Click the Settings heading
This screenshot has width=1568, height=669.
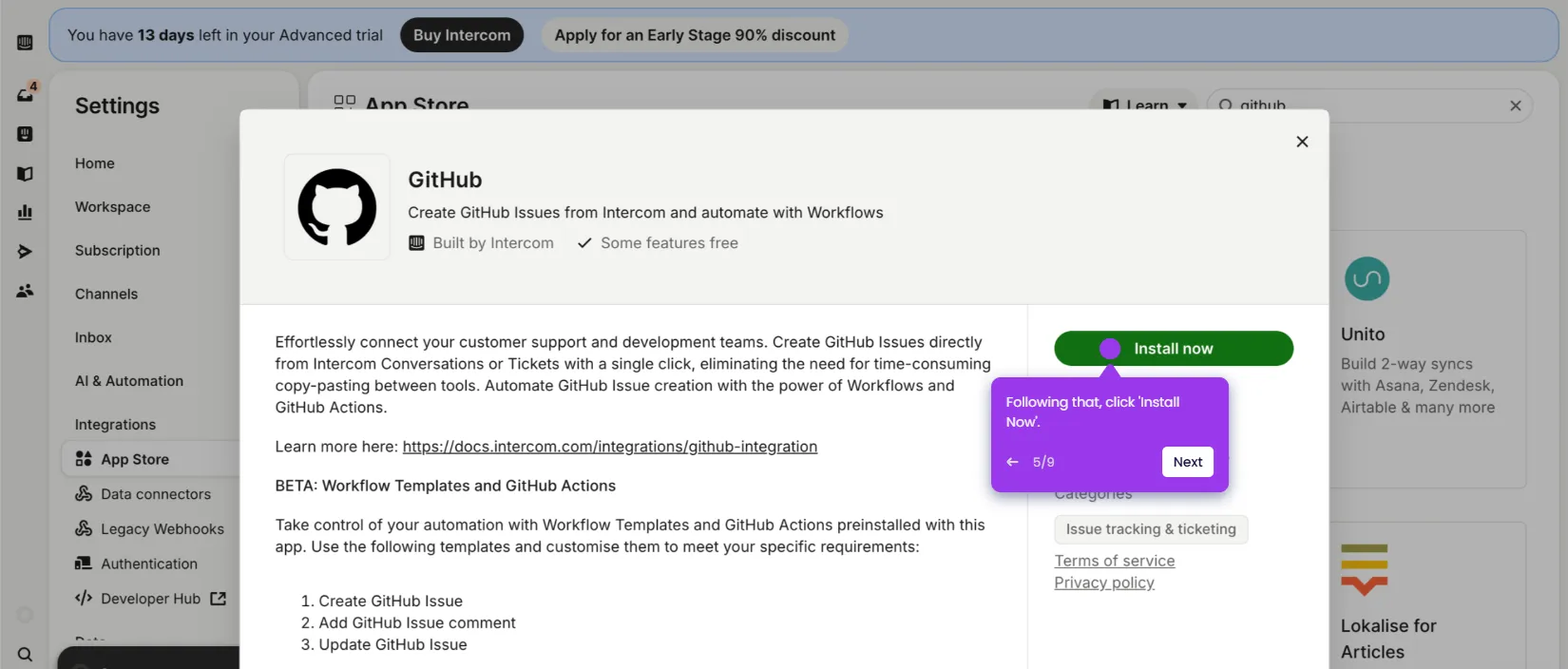coord(117,105)
